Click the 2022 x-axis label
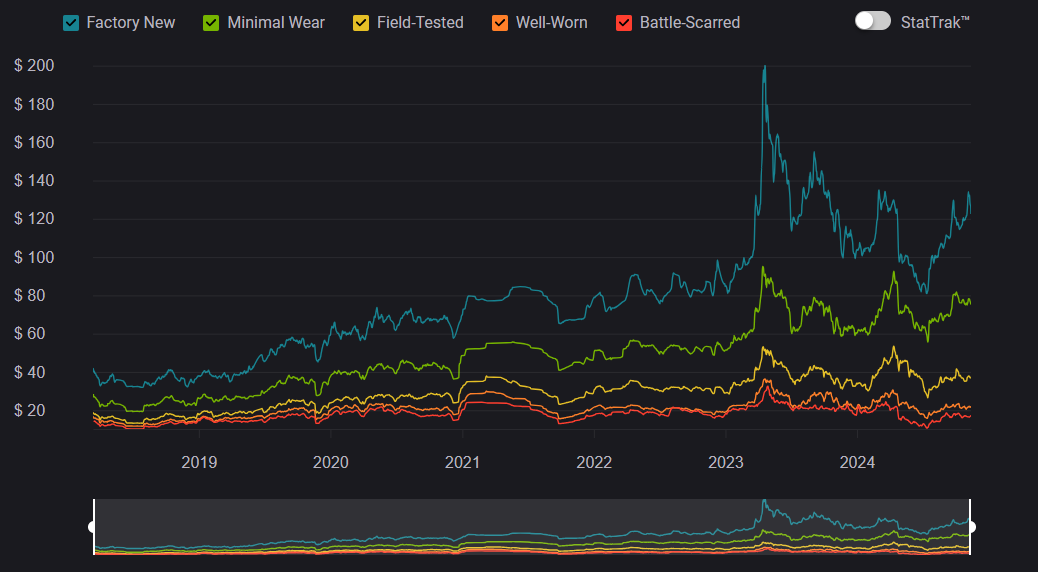The width and height of the screenshot is (1038, 572). point(594,462)
